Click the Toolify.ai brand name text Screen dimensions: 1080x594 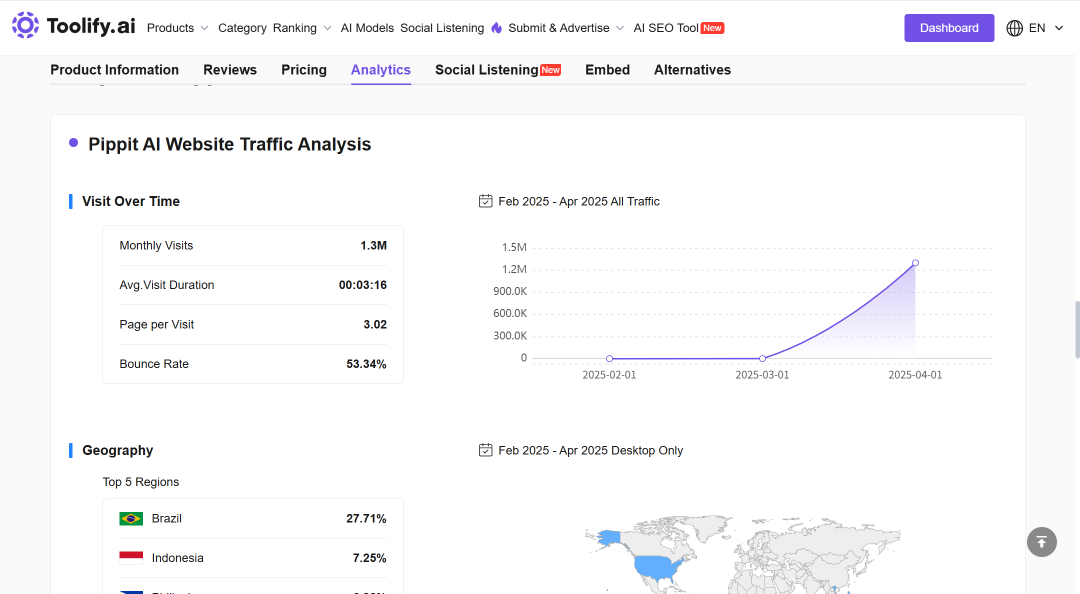point(91,26)
